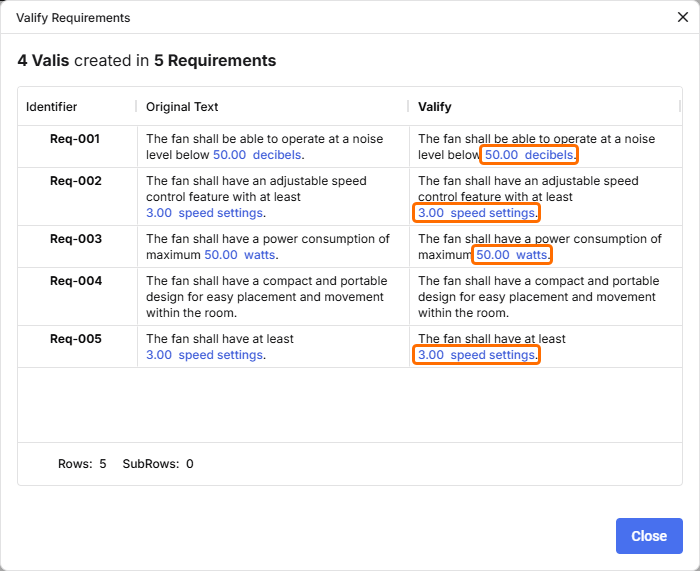Click '3.00 speed settings' in Req-002 Original Text
700x571 pixels.
(204, 213)
